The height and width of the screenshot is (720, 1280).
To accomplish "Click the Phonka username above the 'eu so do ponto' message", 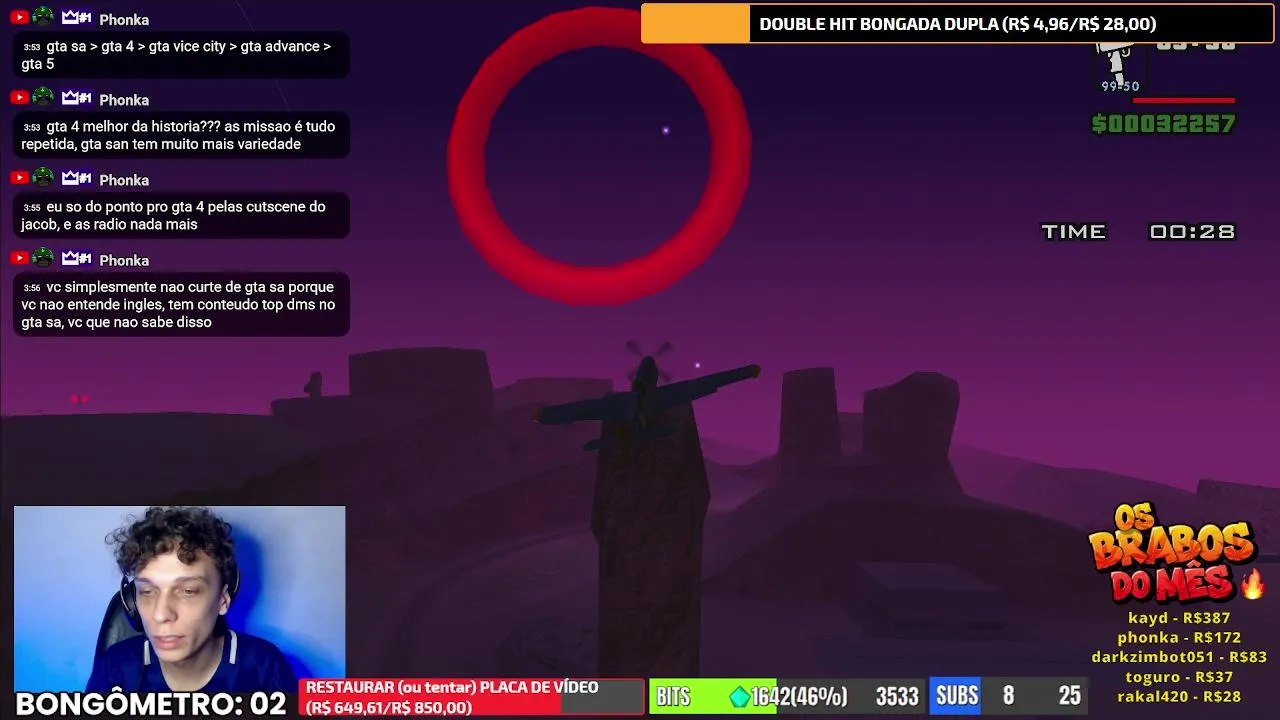I will click(x=124, y=180).
